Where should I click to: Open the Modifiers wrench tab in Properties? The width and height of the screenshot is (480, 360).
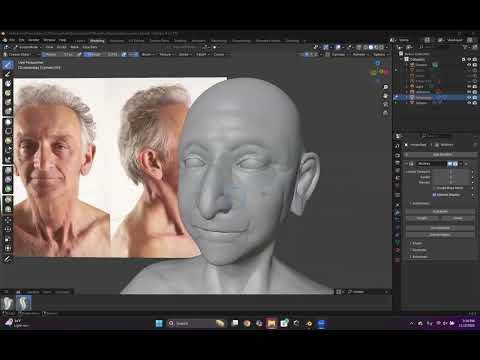pyautogui.click(x=397, y=212)
